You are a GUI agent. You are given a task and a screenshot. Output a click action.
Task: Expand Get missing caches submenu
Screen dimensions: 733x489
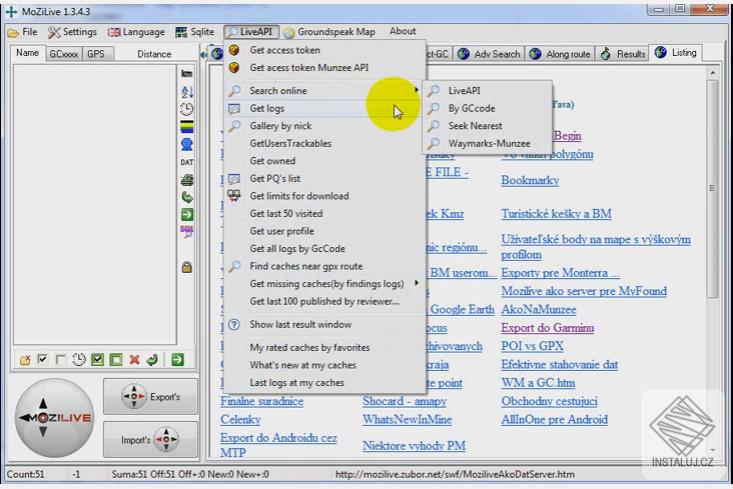point(416,283)
